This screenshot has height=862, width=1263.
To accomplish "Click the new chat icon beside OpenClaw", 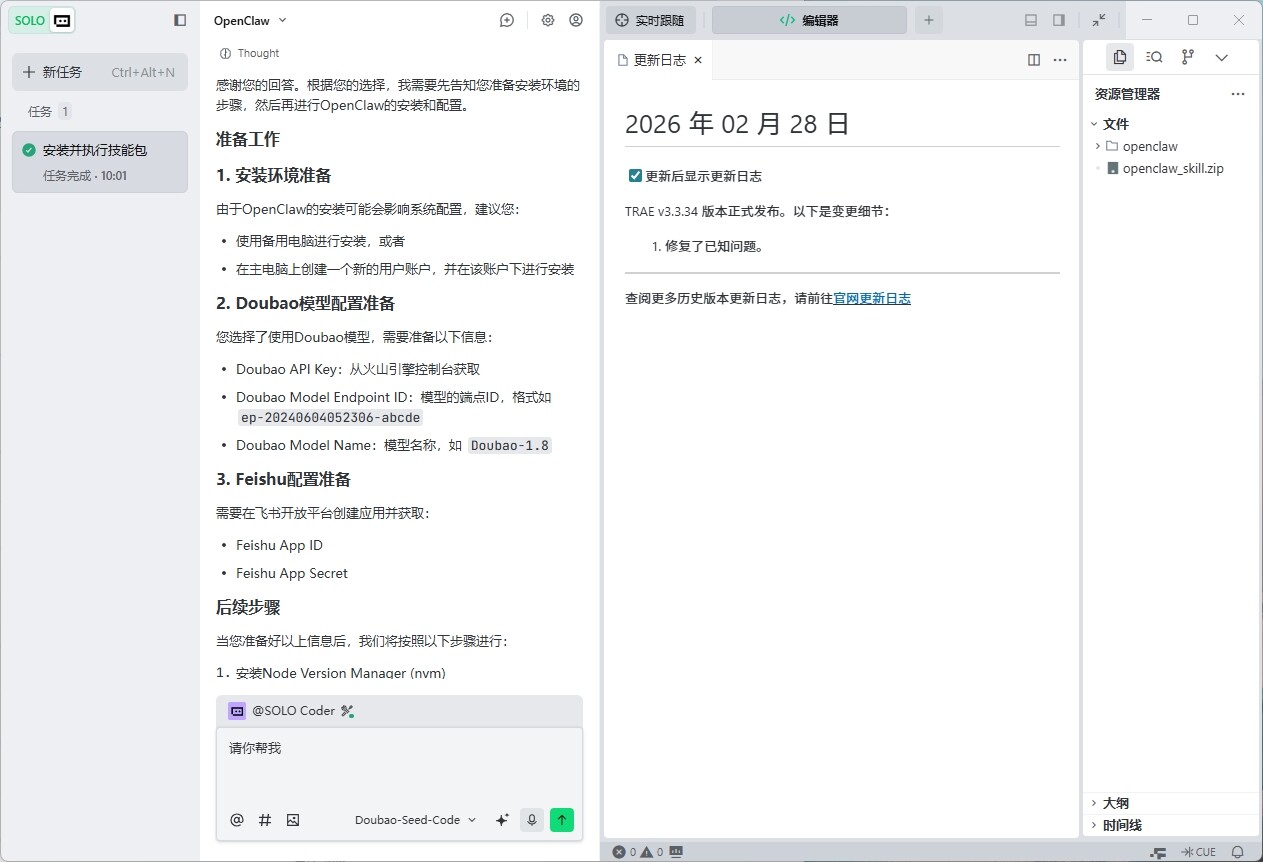I will coord(507,20).
